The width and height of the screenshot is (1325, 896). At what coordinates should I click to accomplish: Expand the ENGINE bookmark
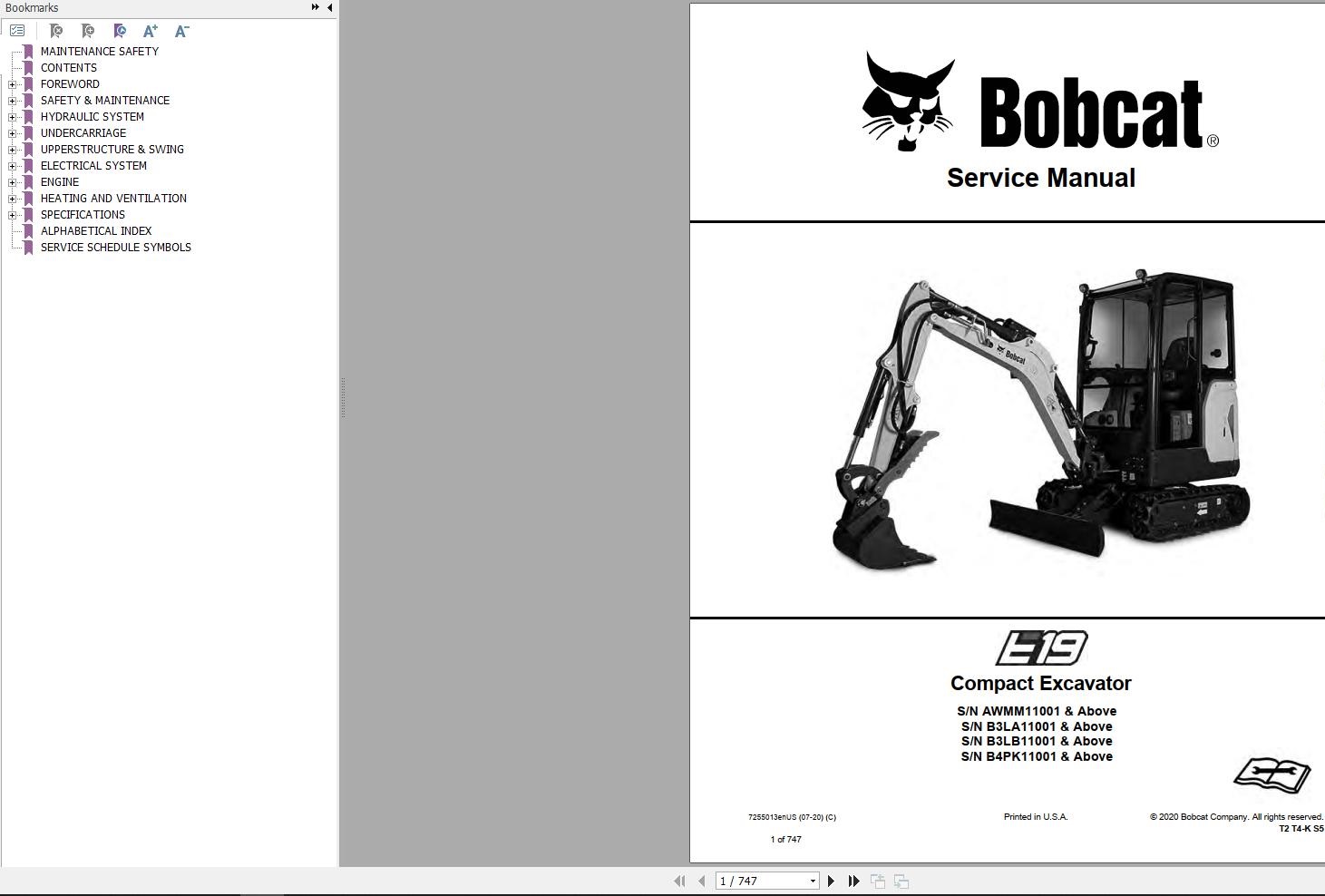[12, 182]
